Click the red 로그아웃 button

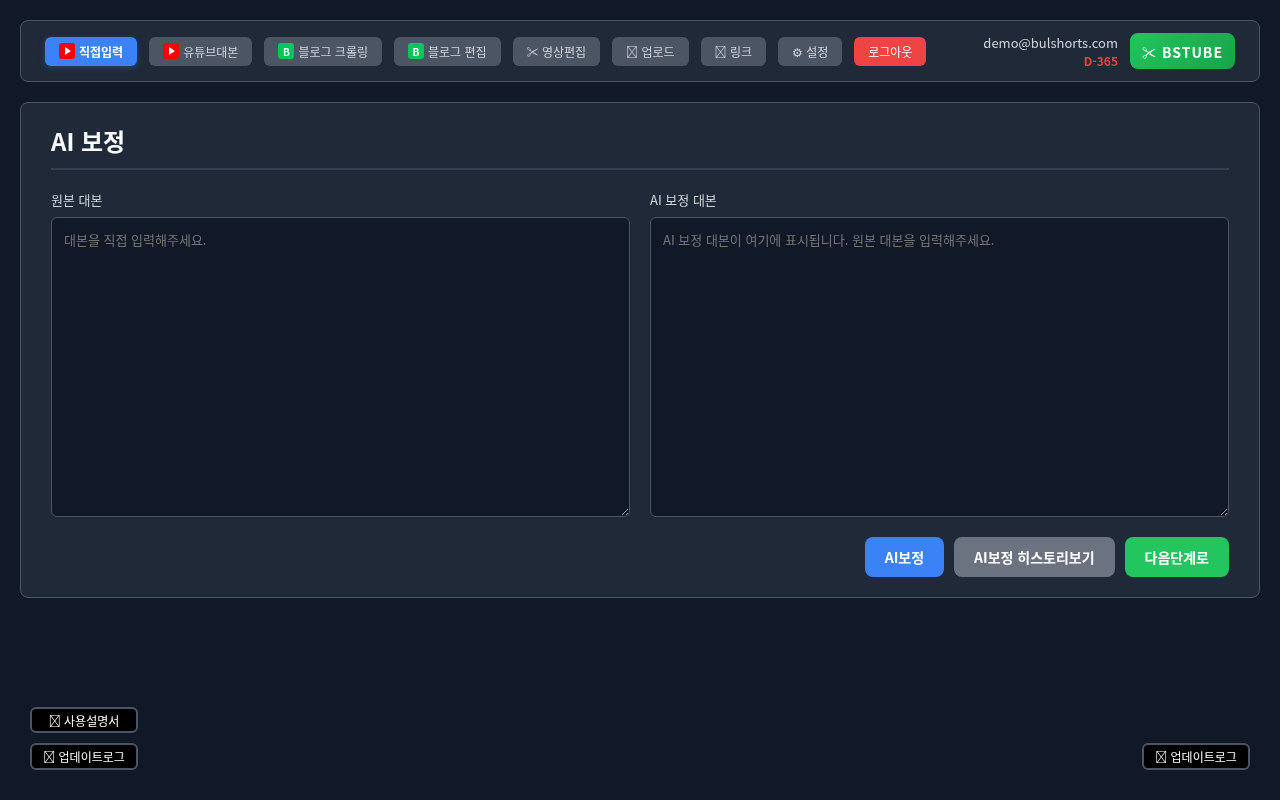click(889, 52)
